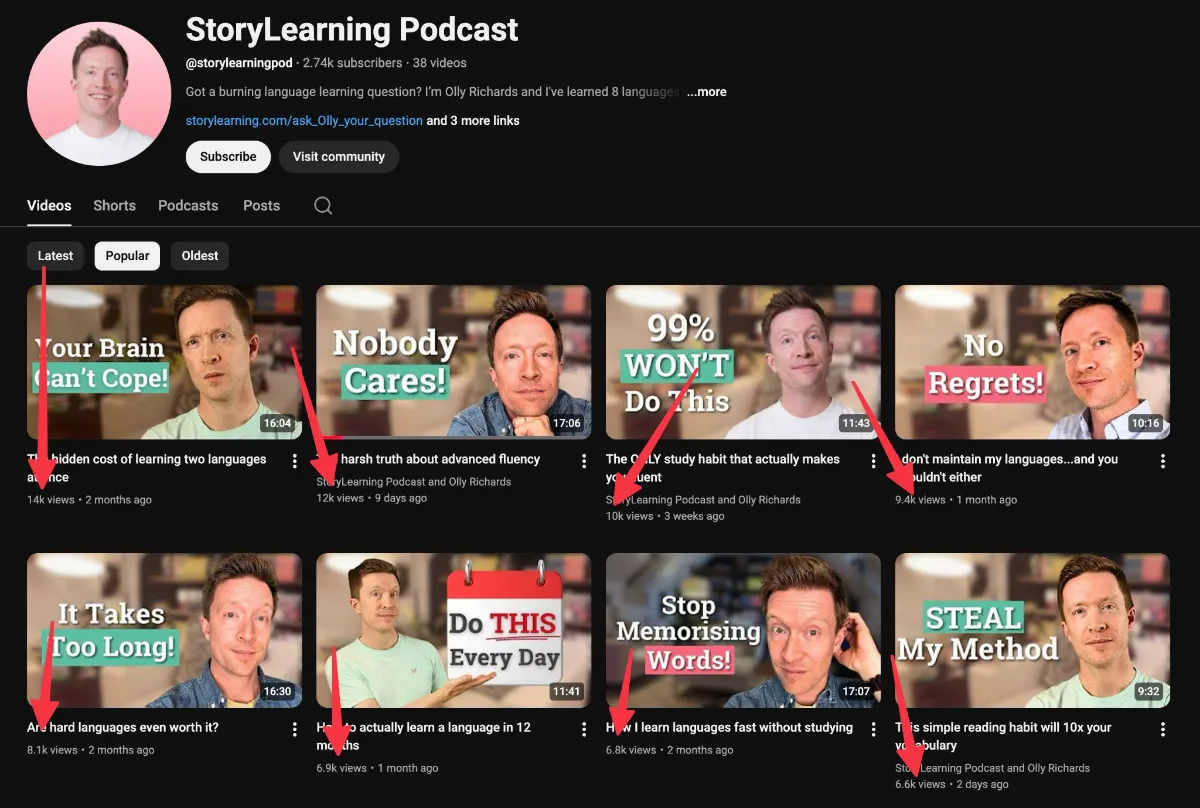The height and width of the screenshot is (808, 1200).
Task: Switch to the Shorts tab
Action: click(x=114, y=205)
